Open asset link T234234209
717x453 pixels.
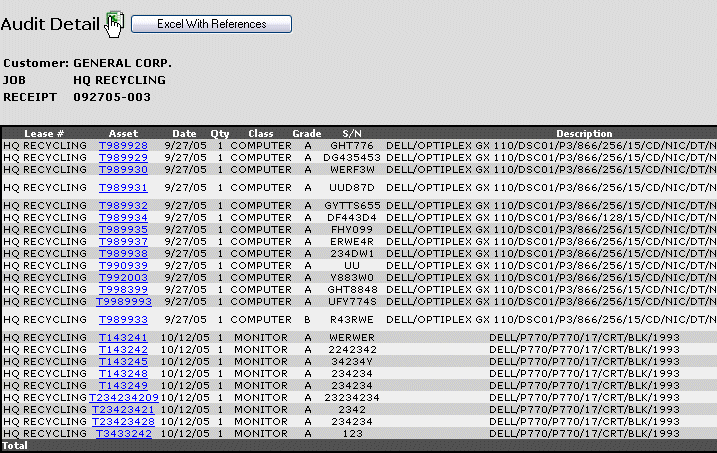click(123, 398)
